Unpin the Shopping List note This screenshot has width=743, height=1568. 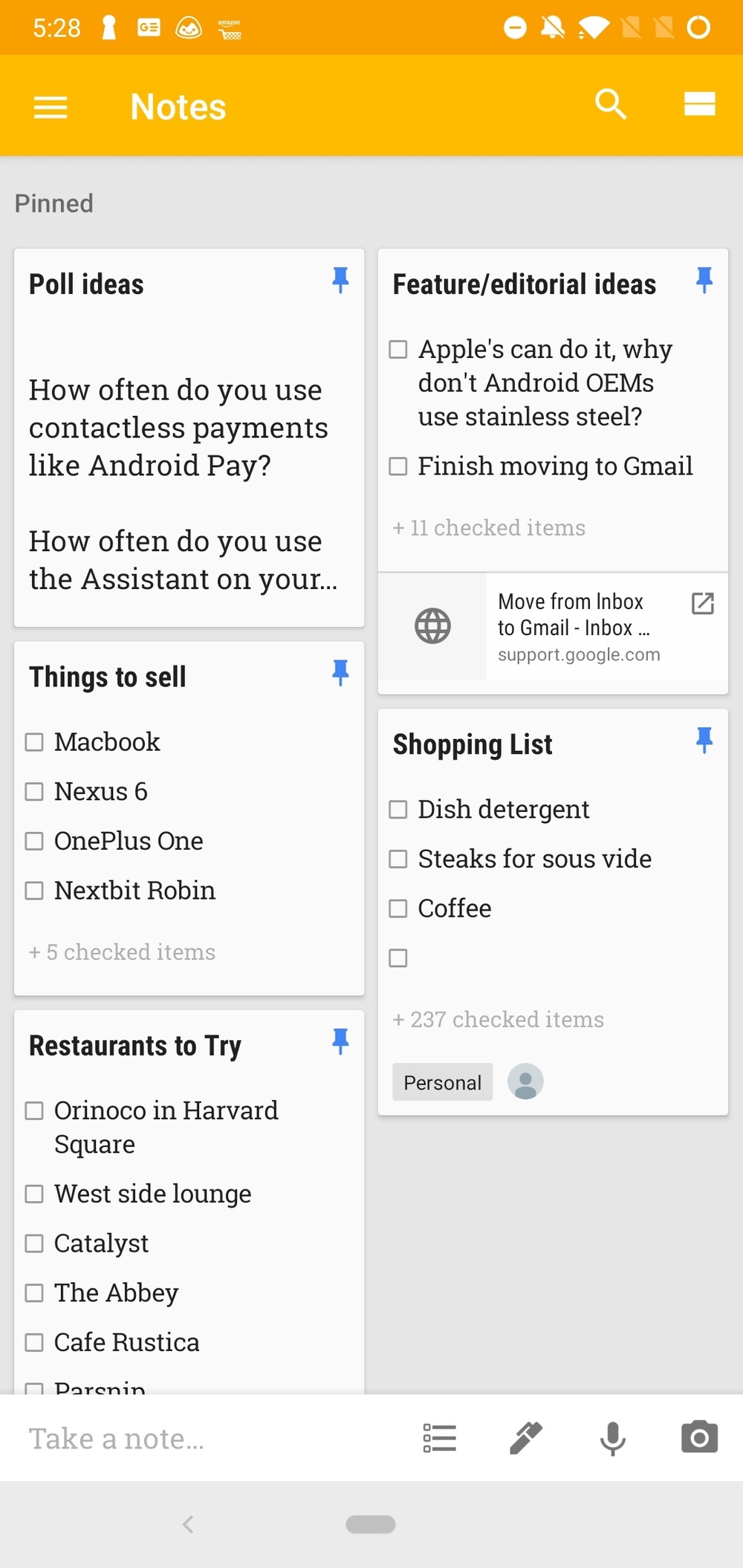(x=704, y=740)
